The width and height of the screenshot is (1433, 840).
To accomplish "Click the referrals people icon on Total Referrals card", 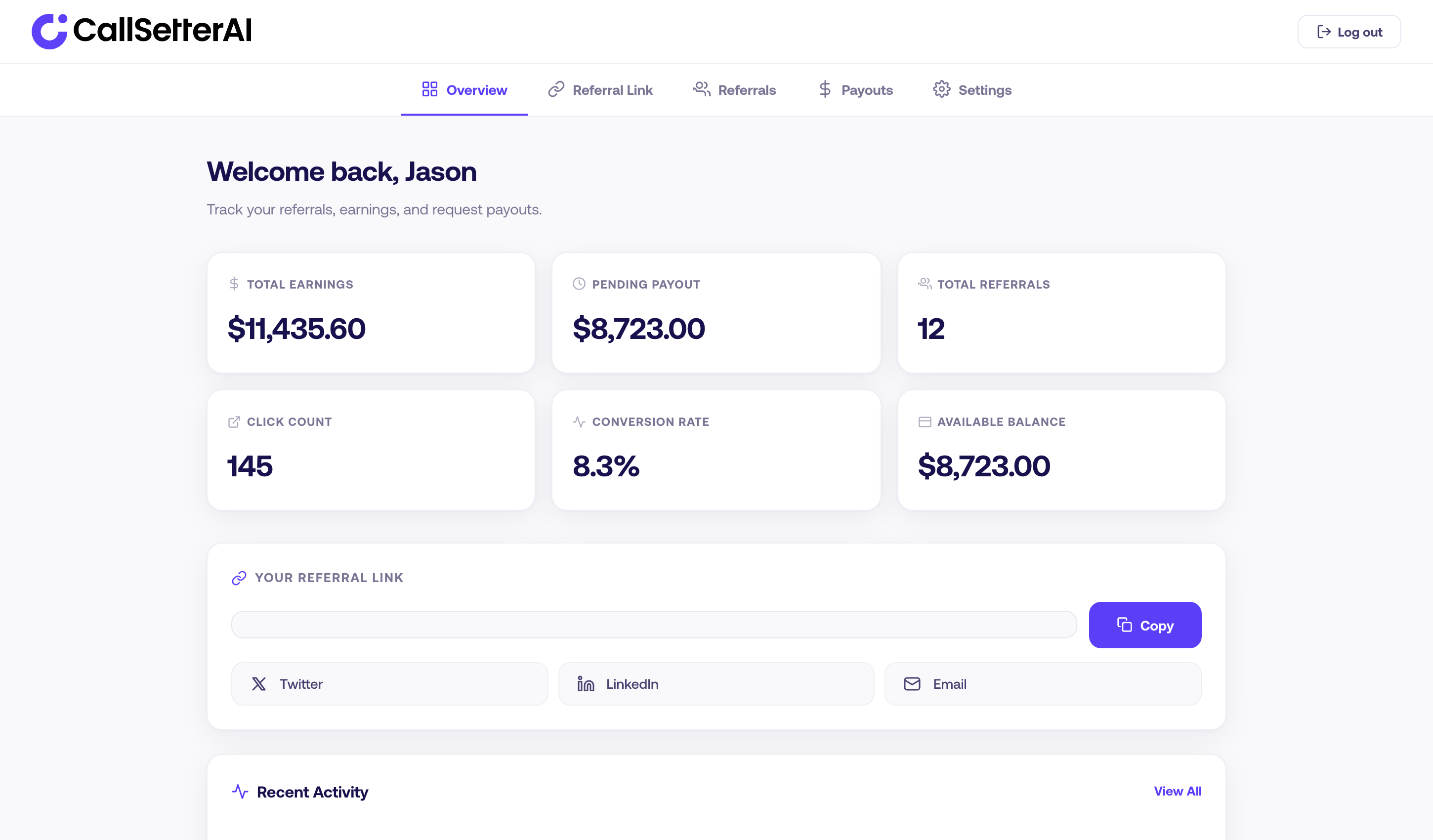I will pyautogui.click(x=924, y=284).
